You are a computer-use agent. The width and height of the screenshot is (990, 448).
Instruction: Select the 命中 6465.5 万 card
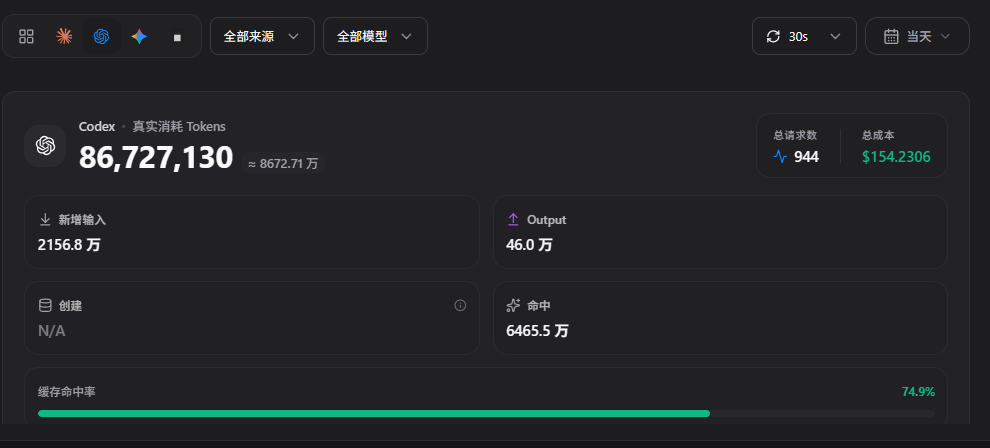(x=720, y=318)
